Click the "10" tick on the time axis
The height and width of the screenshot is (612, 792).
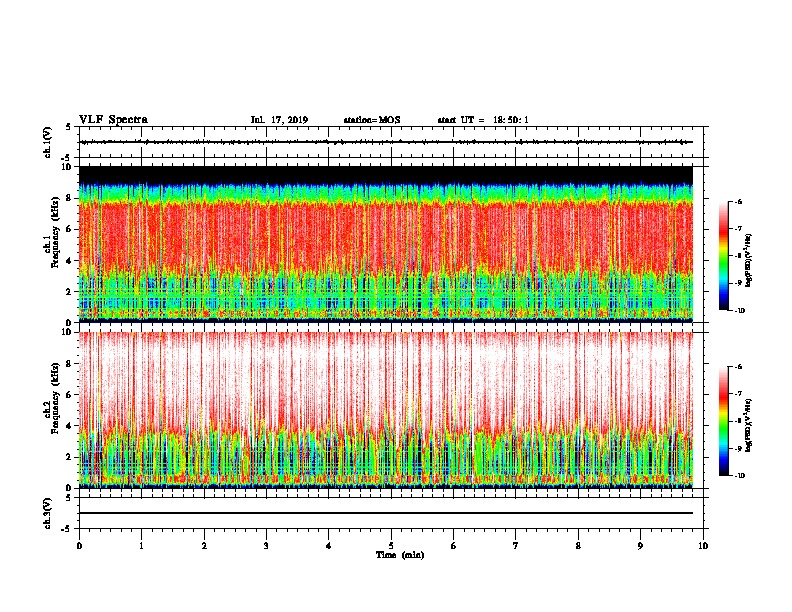703,545
